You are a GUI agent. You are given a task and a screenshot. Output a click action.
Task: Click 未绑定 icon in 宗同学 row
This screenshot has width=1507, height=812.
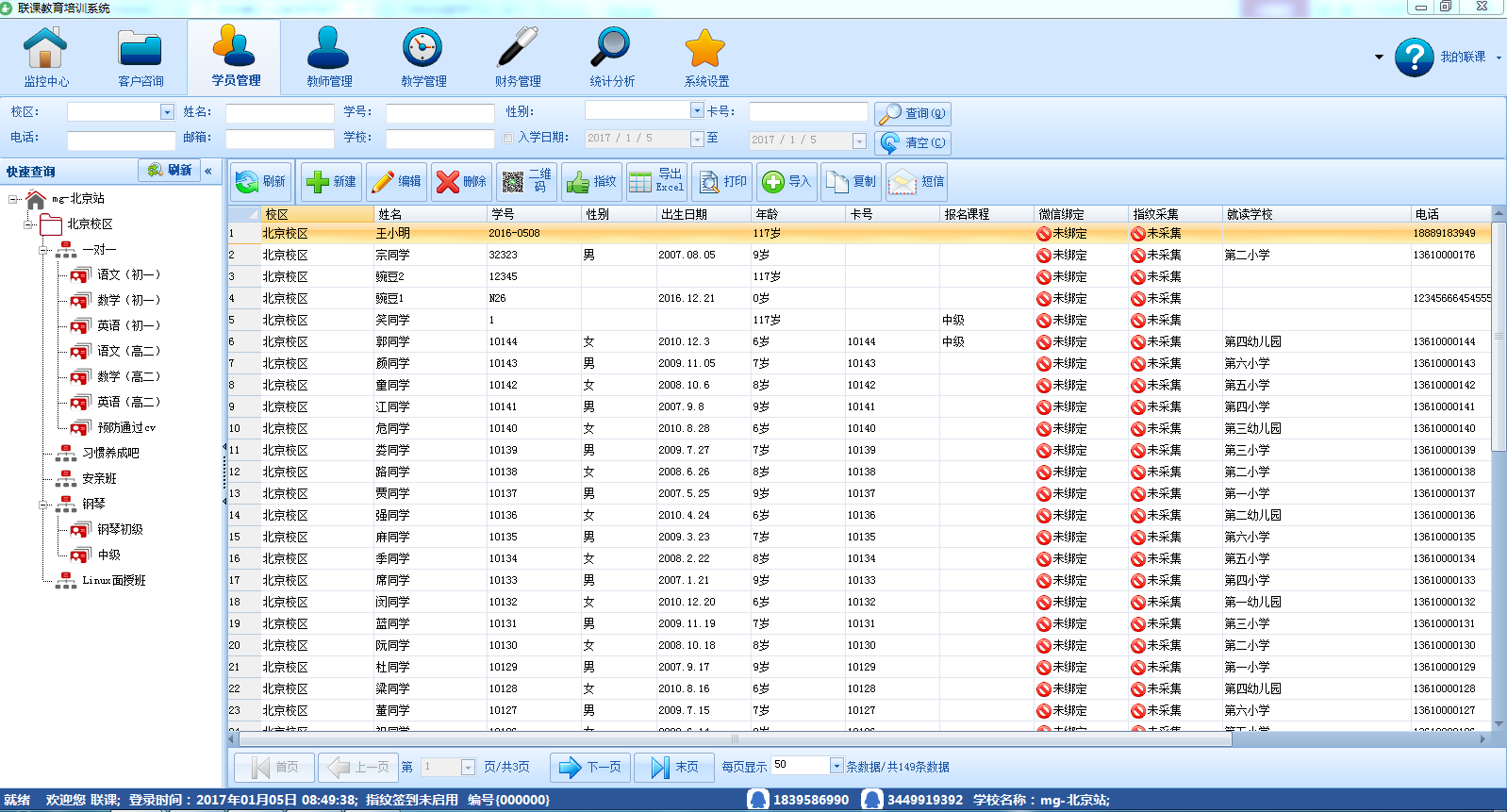point(1043,255)
